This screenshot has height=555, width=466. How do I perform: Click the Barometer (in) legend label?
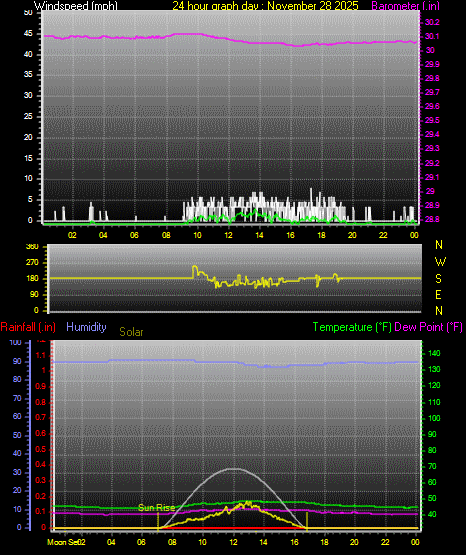click(x=405, y=6)
